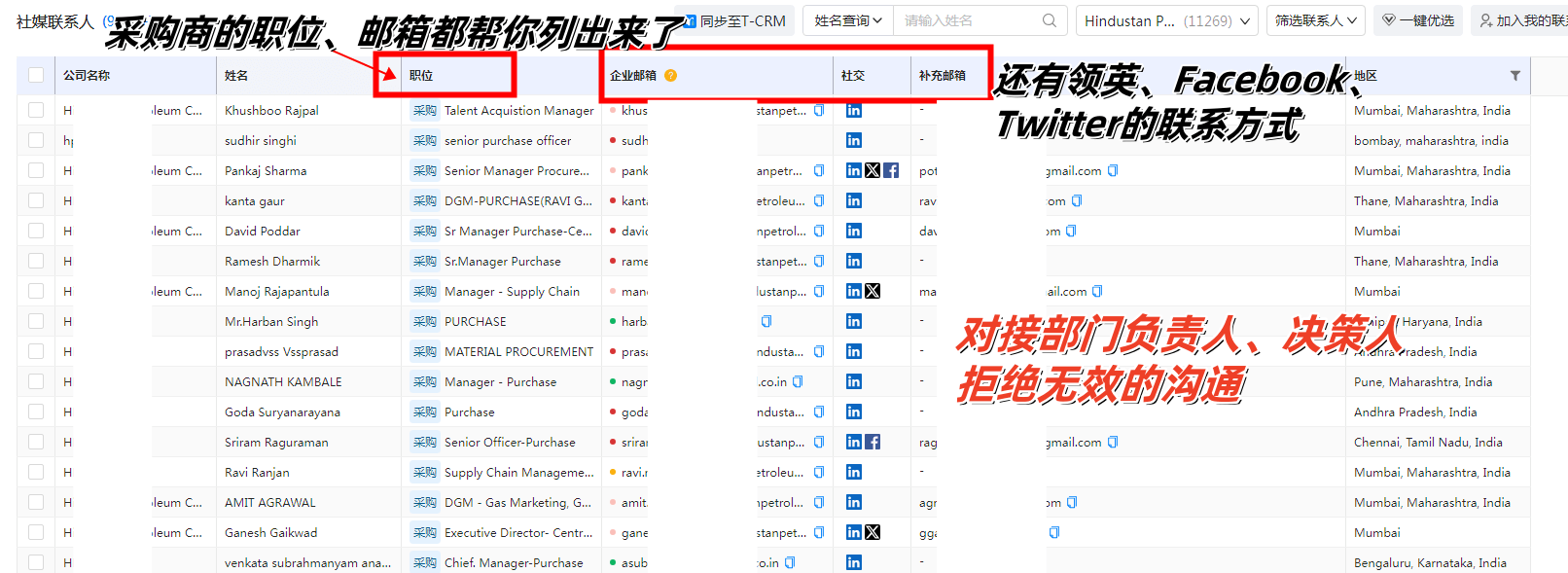This screenshot has width=1568, height=573.
Task: Click the 同步至T-CRM button
Action: [x=737, y=20]
